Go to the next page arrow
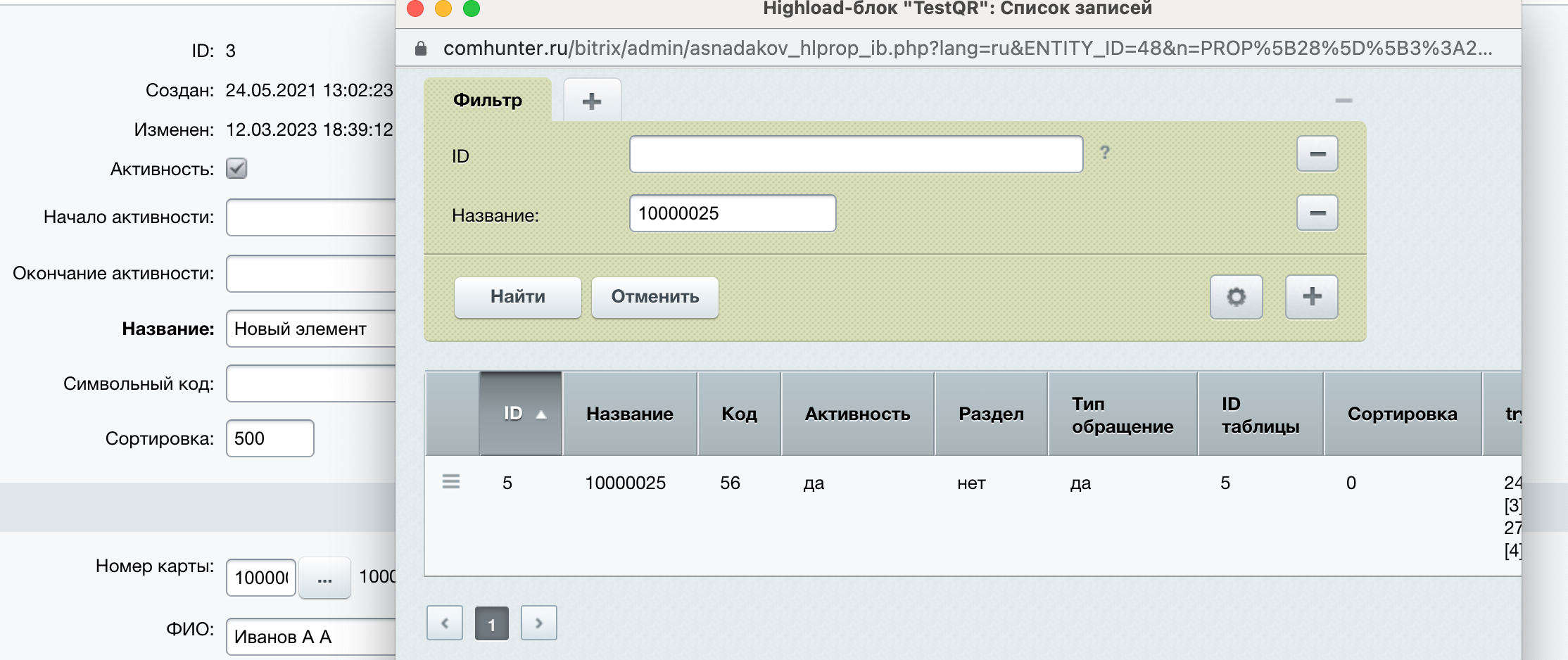The width and height of the screenshot is (1568, 660). (x=539, y=623)
